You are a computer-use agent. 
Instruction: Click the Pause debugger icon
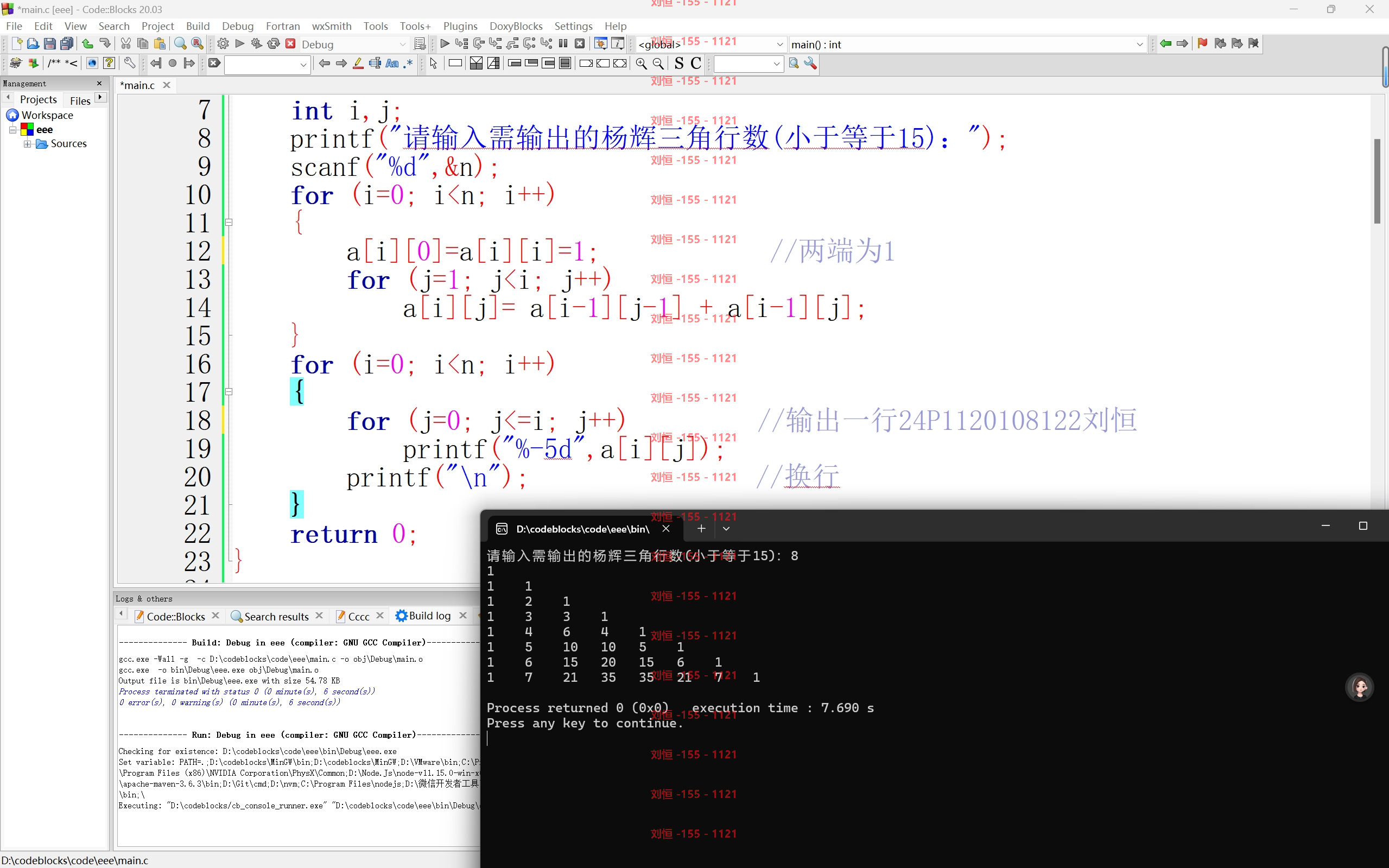pyautogui.click(x=563, y=43)
